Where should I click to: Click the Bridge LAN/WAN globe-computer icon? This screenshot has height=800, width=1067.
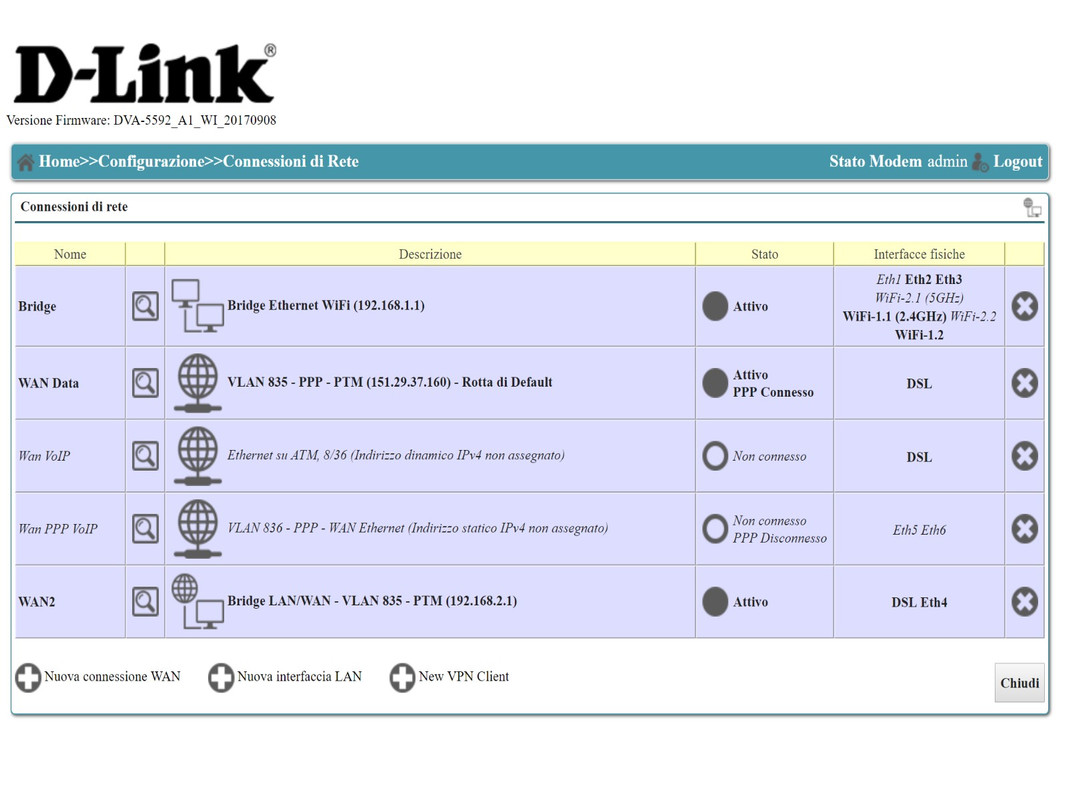point(197,601)
